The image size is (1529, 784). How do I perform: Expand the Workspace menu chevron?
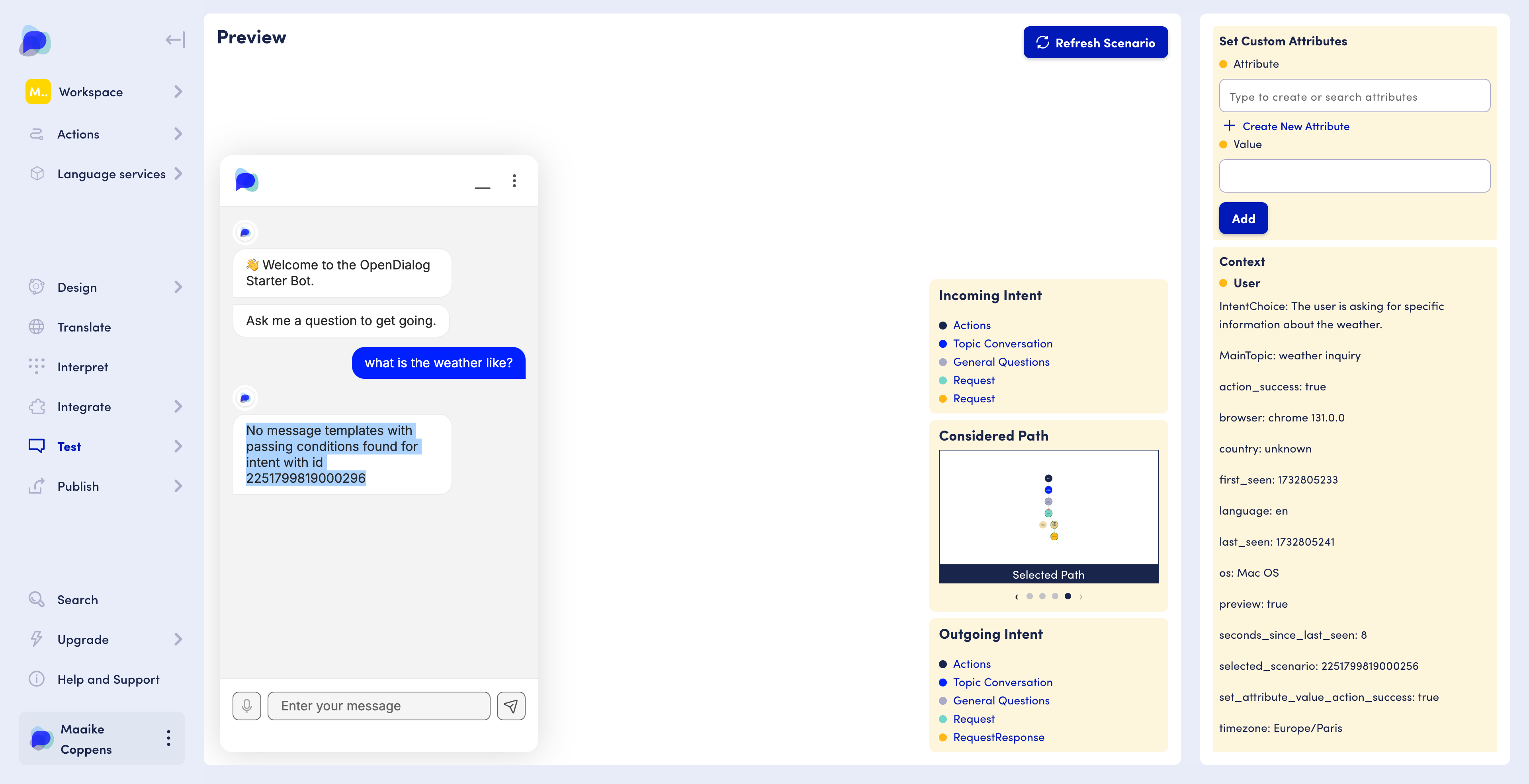coord(178,92)
